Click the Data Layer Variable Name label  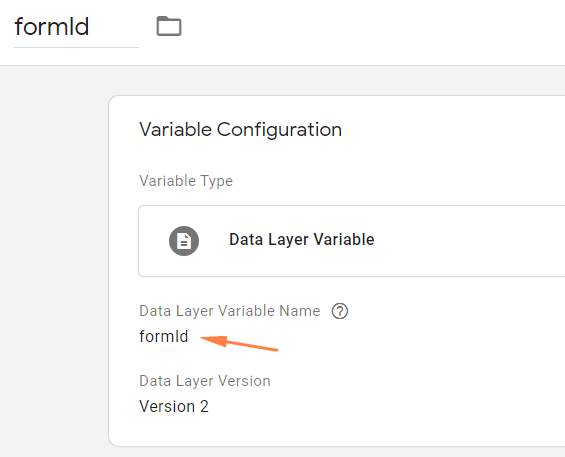(230, 311)
